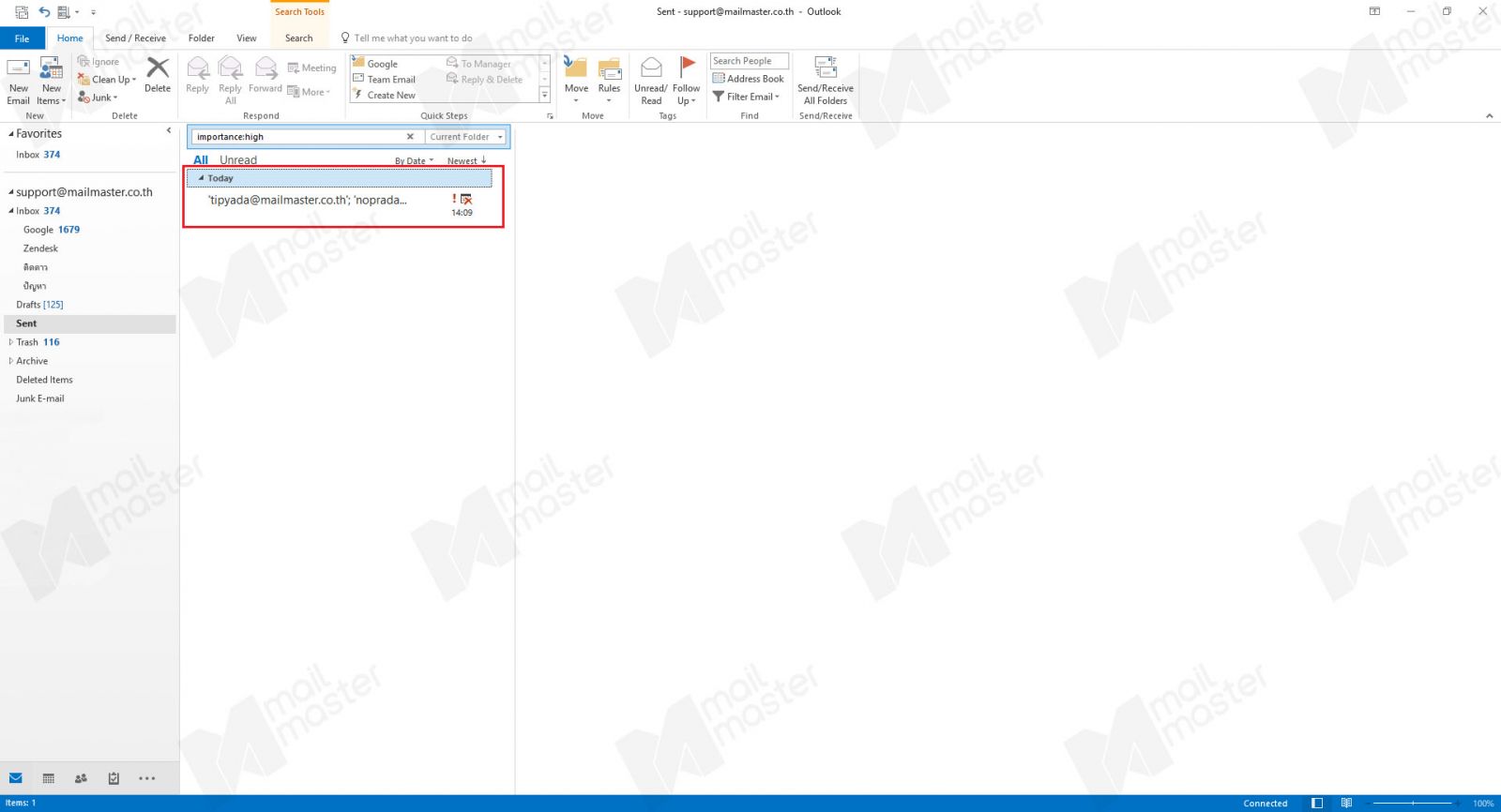The width and height of the screenshot is (1501, 812).
Task: Open the Google 1679 folder
Action: pyautogui.click(x=52, y=230)
